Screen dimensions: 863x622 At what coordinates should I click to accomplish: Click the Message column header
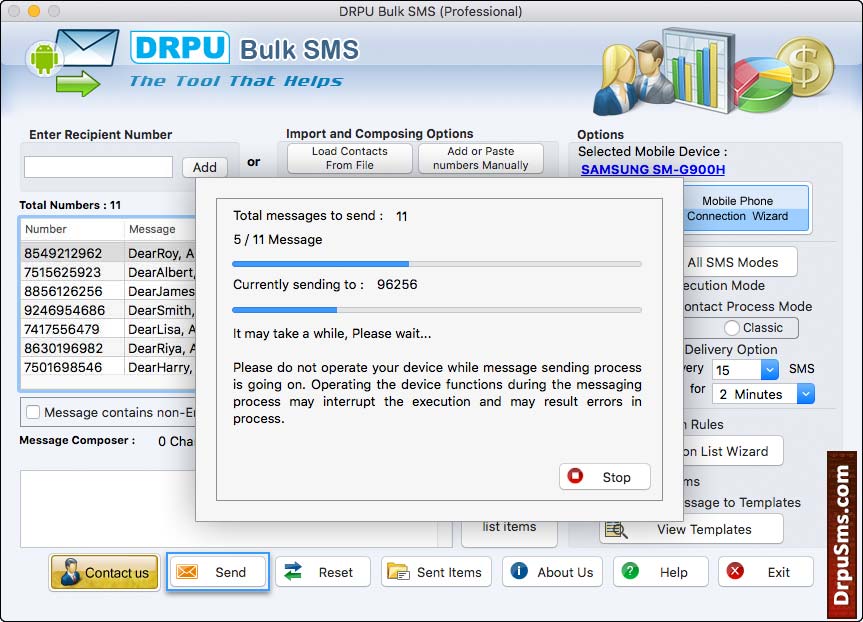pos(160,229)
